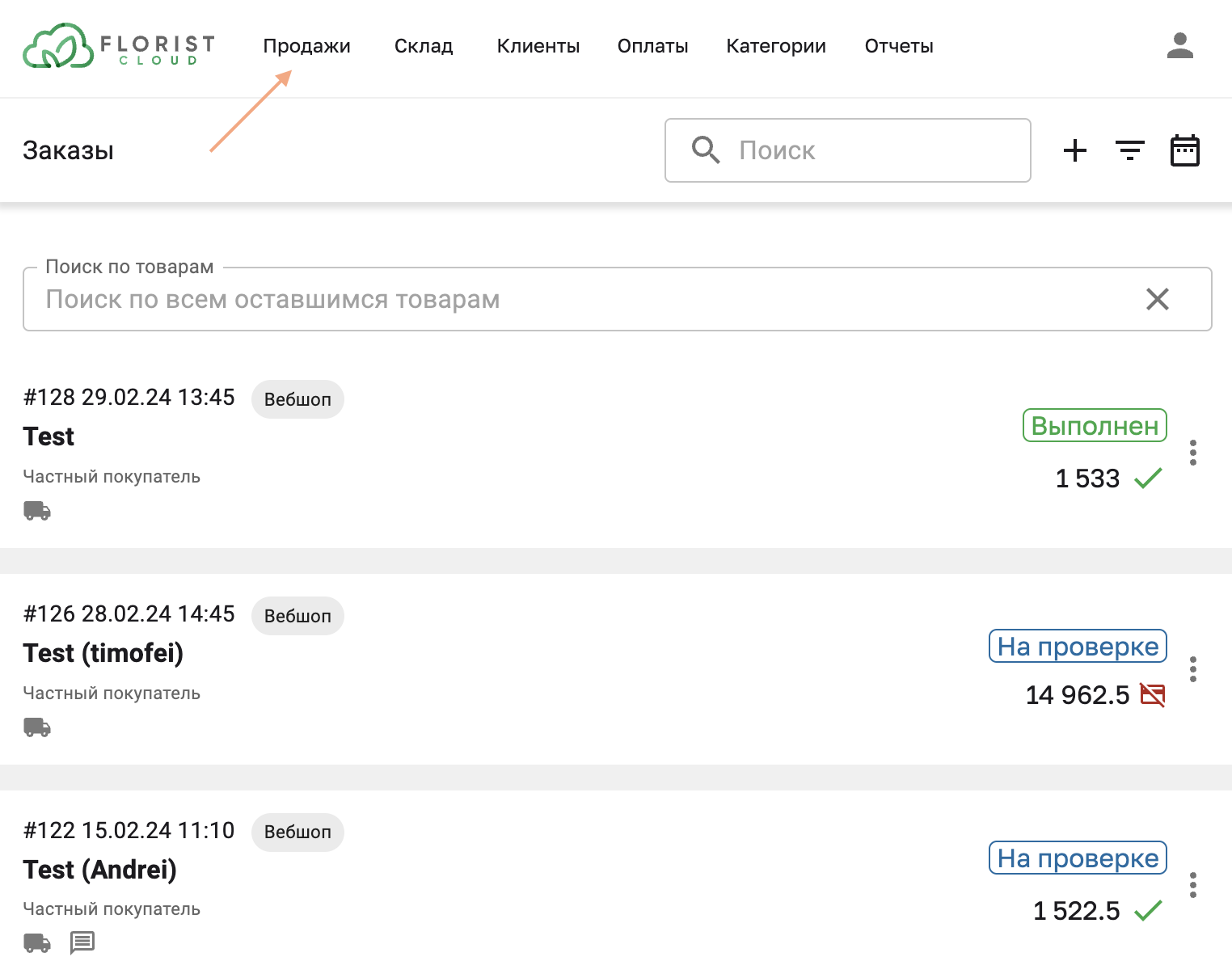Click the delivery truck icon on order #128
The image size is (1232, 978).
pos(37,511)
